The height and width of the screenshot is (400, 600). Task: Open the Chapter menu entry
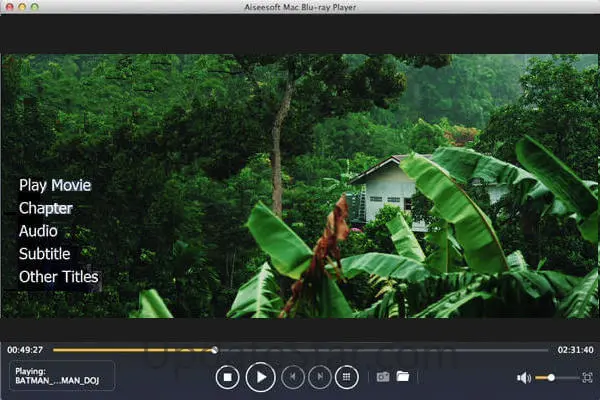[x=45, y=208]
